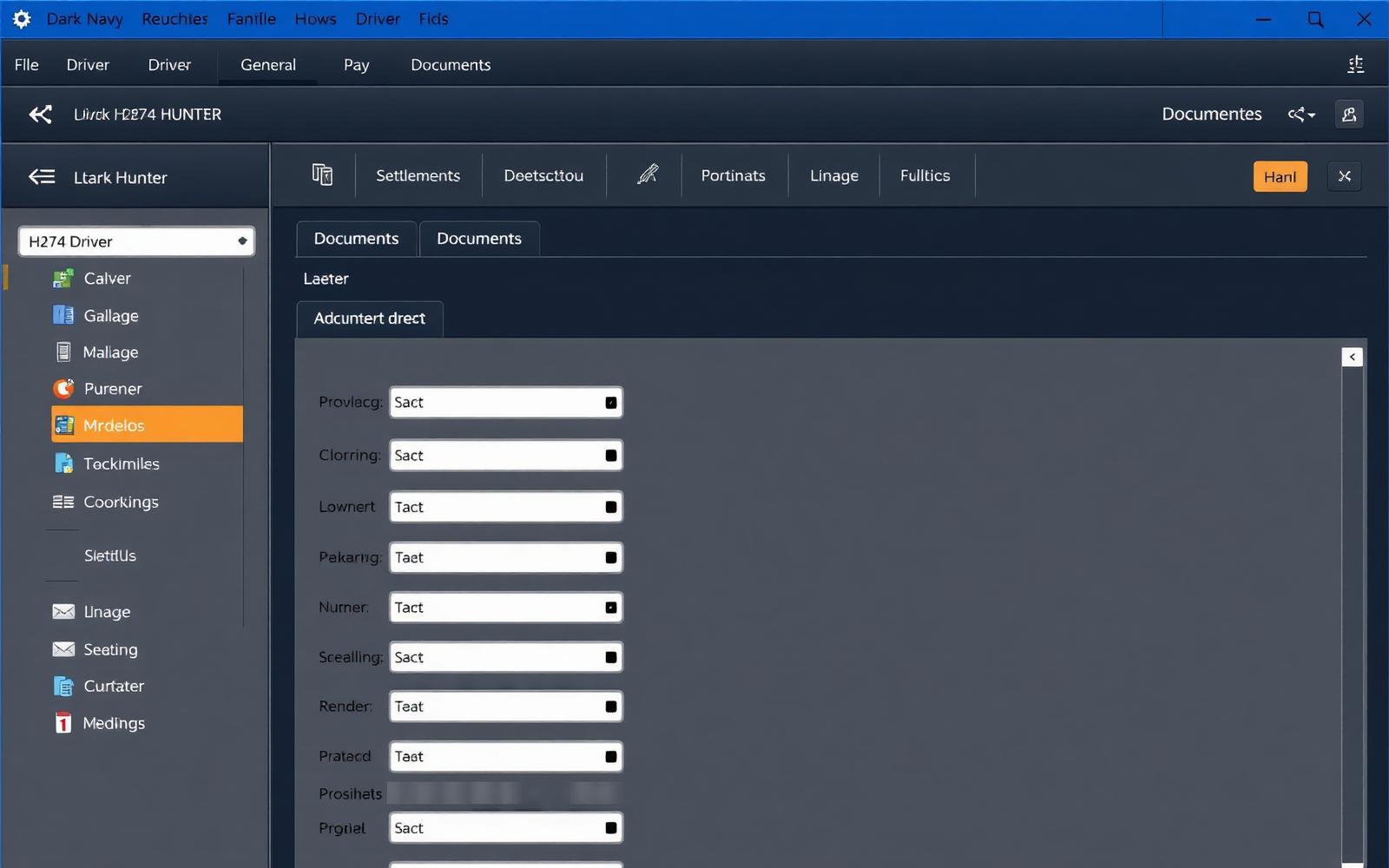Select the Linage tab next to Portinats

tap(833, 175)
